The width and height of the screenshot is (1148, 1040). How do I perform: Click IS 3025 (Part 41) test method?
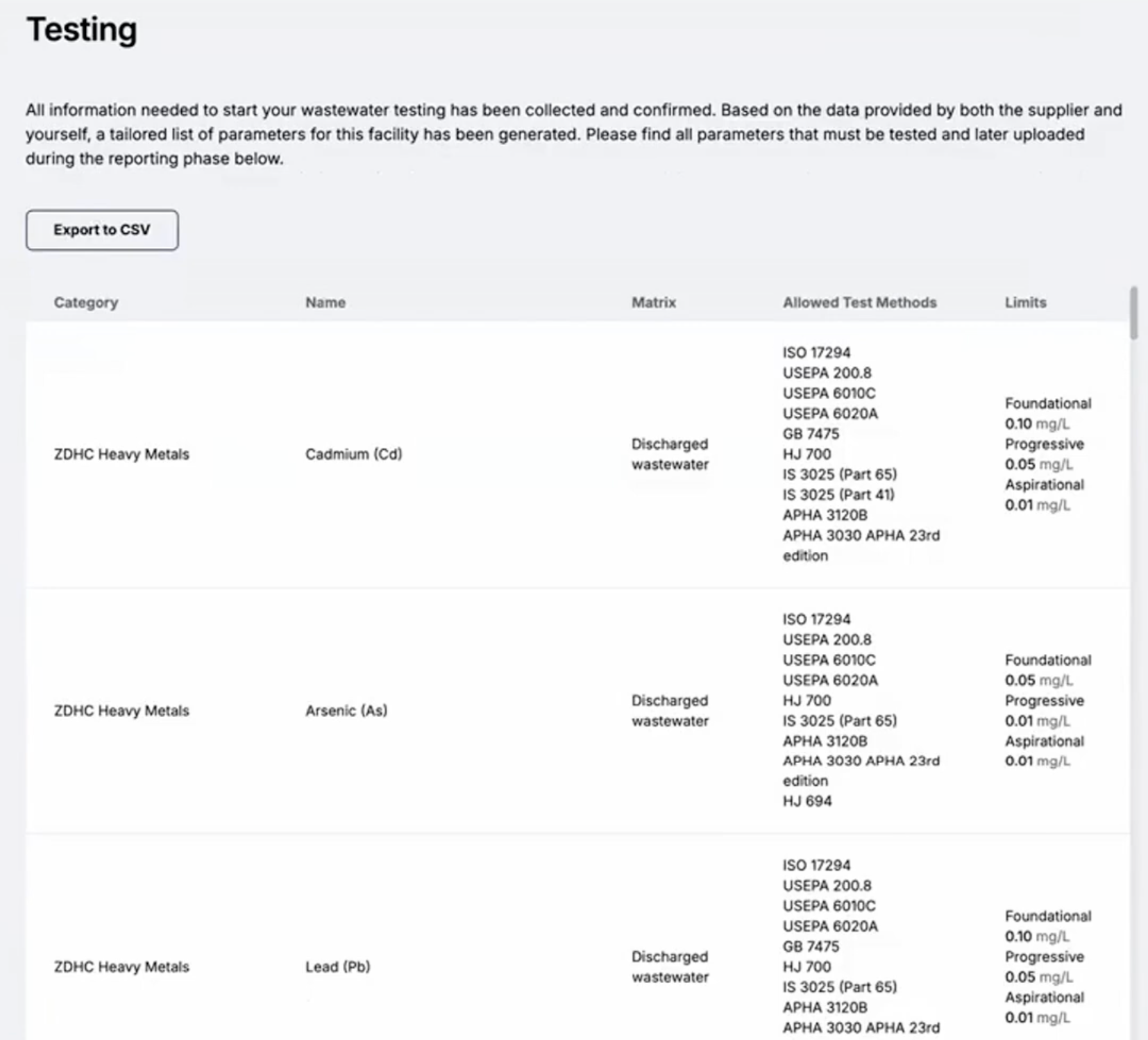click(x=838, y=495)
